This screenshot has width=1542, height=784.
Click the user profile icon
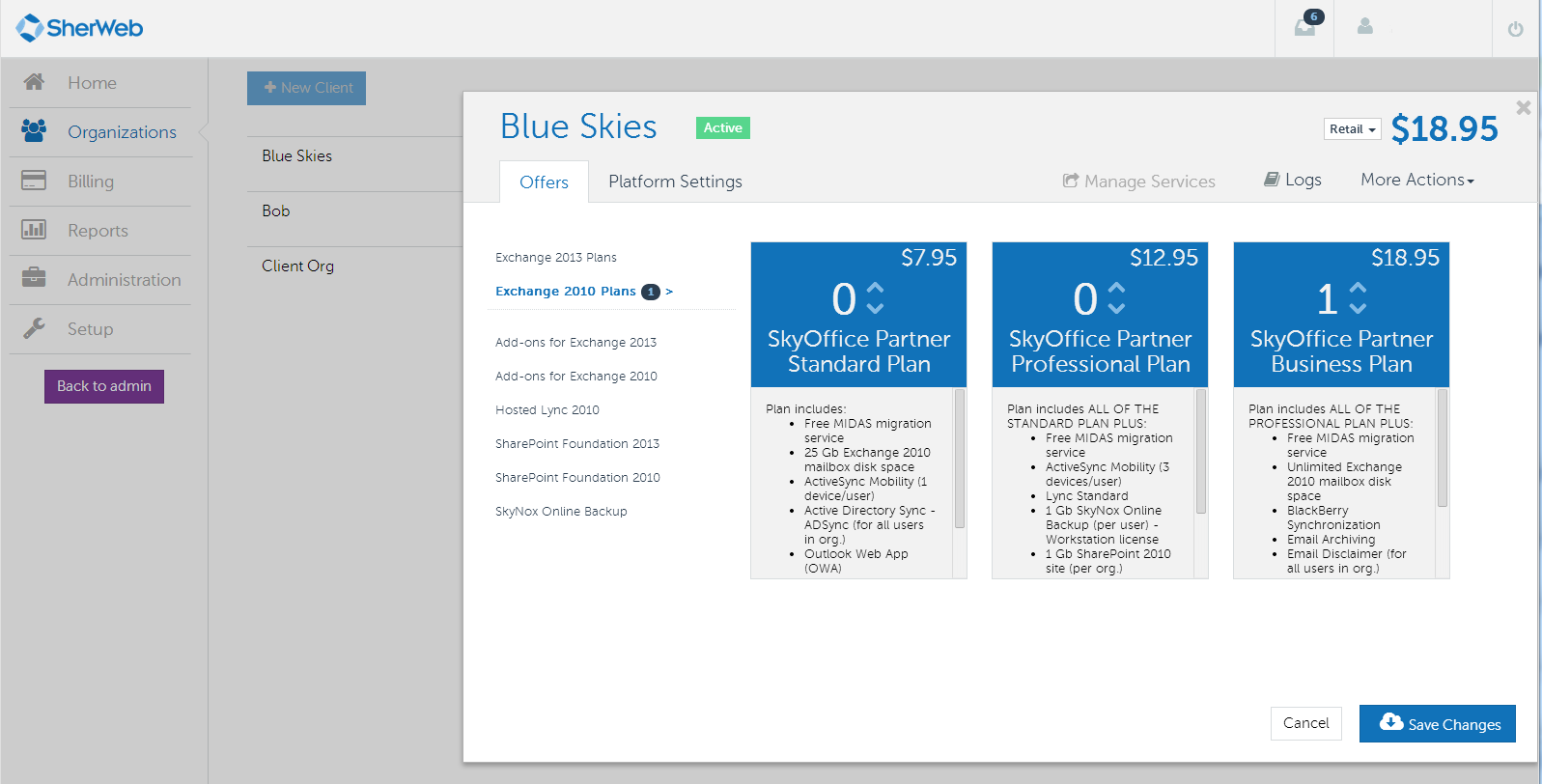click(1364, 27)
